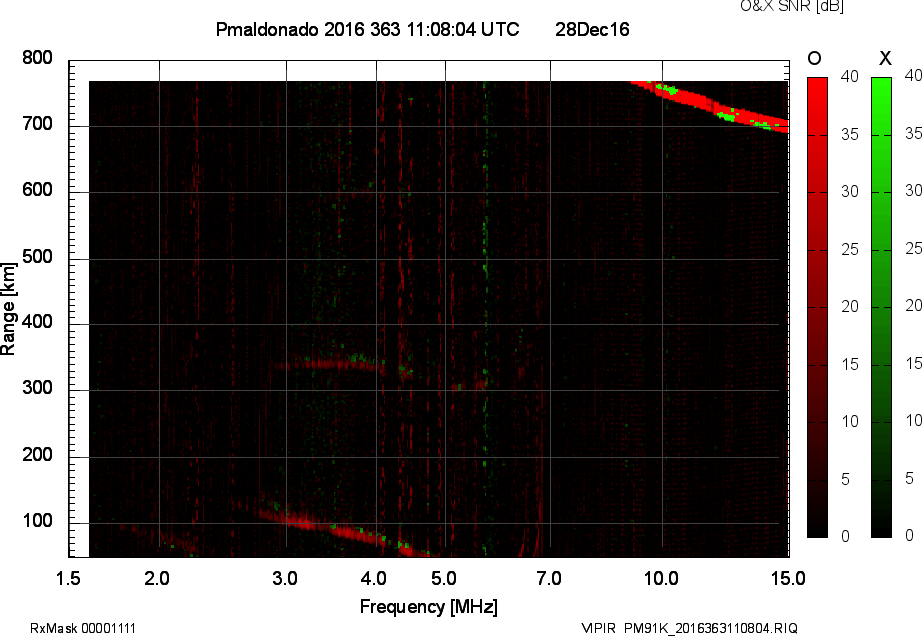Click the 5 dB label on the O color bar

[846, 480]
